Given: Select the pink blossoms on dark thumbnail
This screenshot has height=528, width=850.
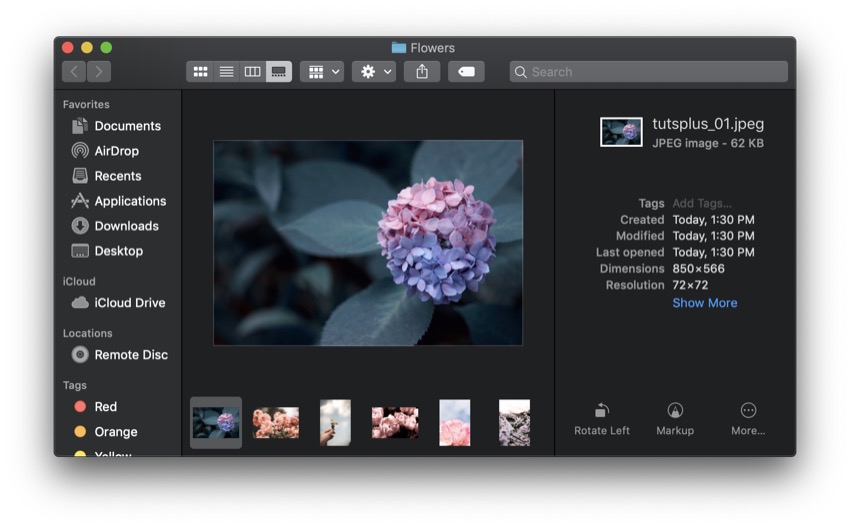Looking at the screenshot, I should (x=395, y=423).
